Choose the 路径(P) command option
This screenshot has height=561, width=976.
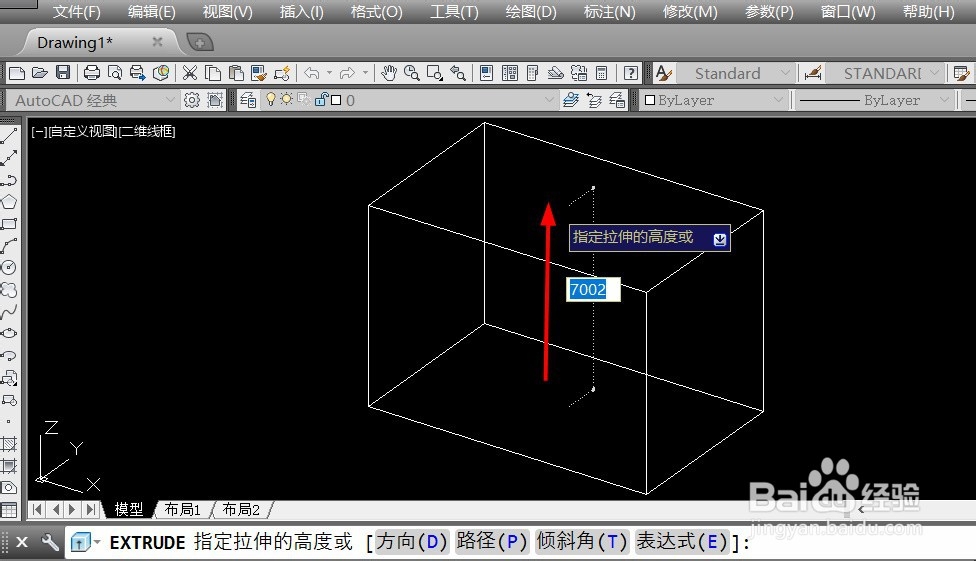click(x=491, y=541)
